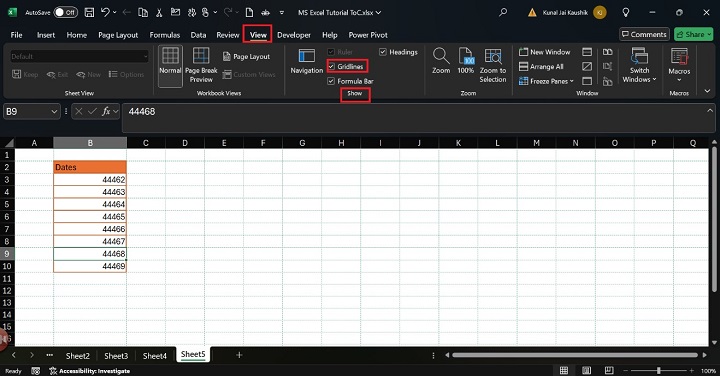Select cell containing 44465

coord(90,217)
